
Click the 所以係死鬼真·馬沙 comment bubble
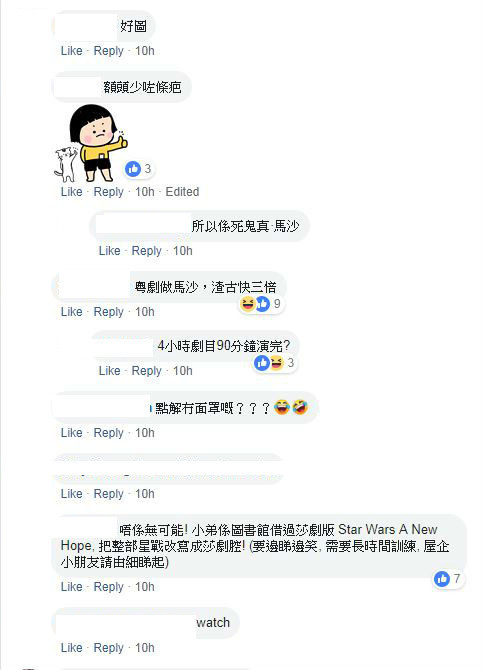point(199,226)
